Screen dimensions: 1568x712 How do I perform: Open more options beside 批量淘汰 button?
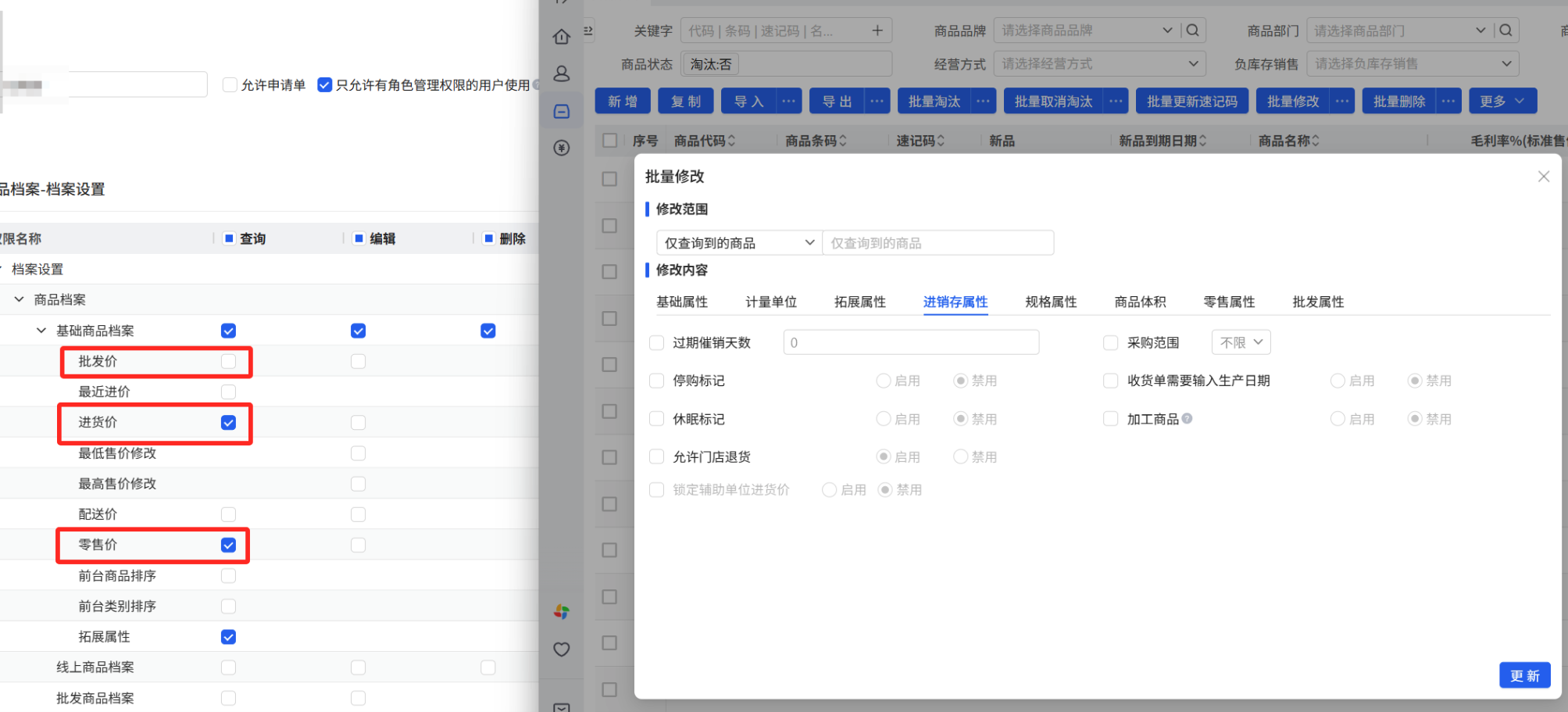tap(983, 102)
